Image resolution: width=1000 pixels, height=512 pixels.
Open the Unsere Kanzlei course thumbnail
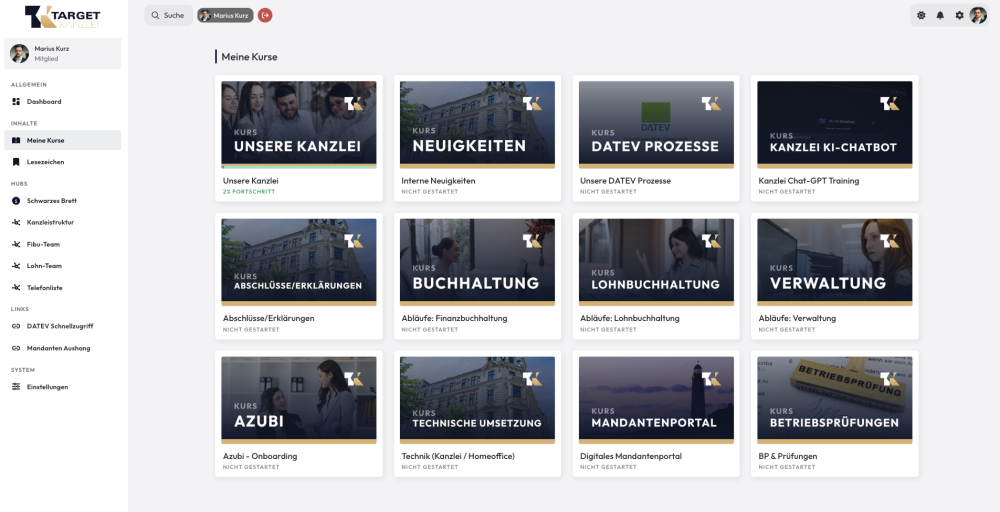point(298,124)
